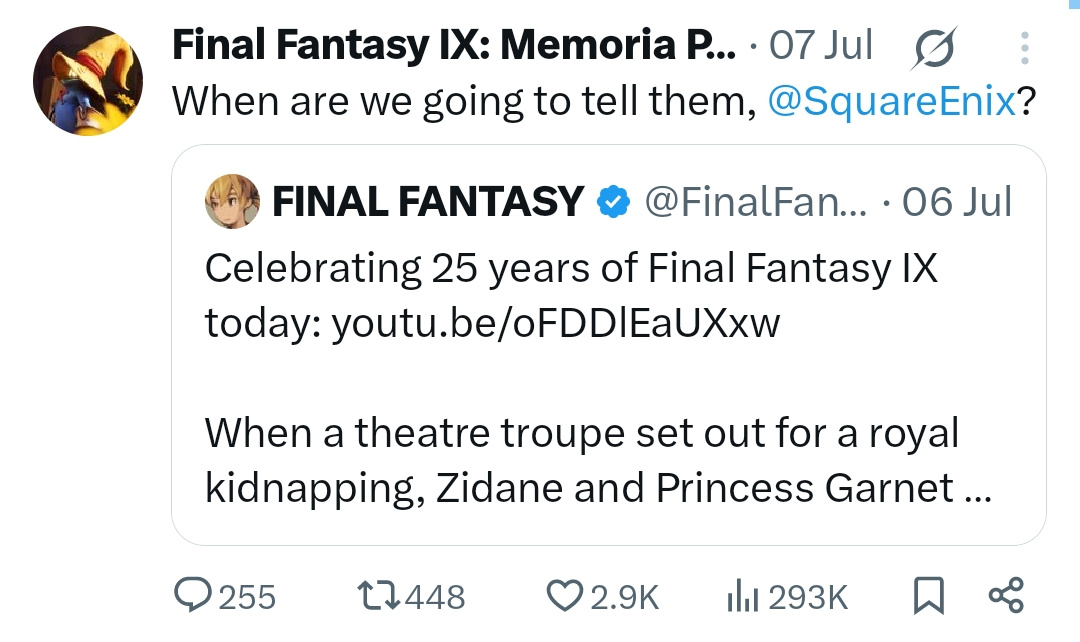This screenshot has width=1080, height=642.
Task: Open the FINAL FANTASY account avatar
Action: coord(233,201)
